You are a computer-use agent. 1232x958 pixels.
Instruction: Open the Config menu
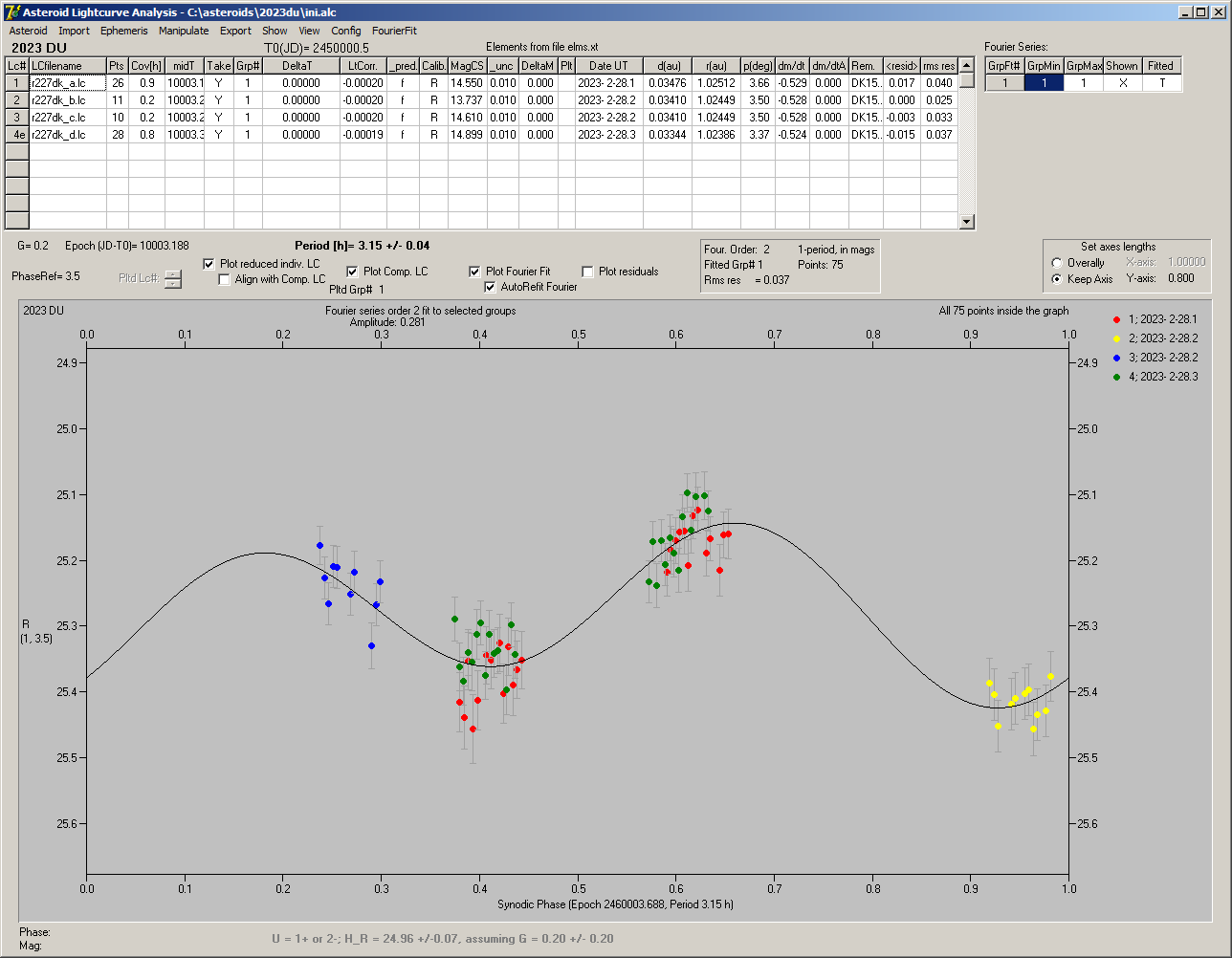(346, 31)
